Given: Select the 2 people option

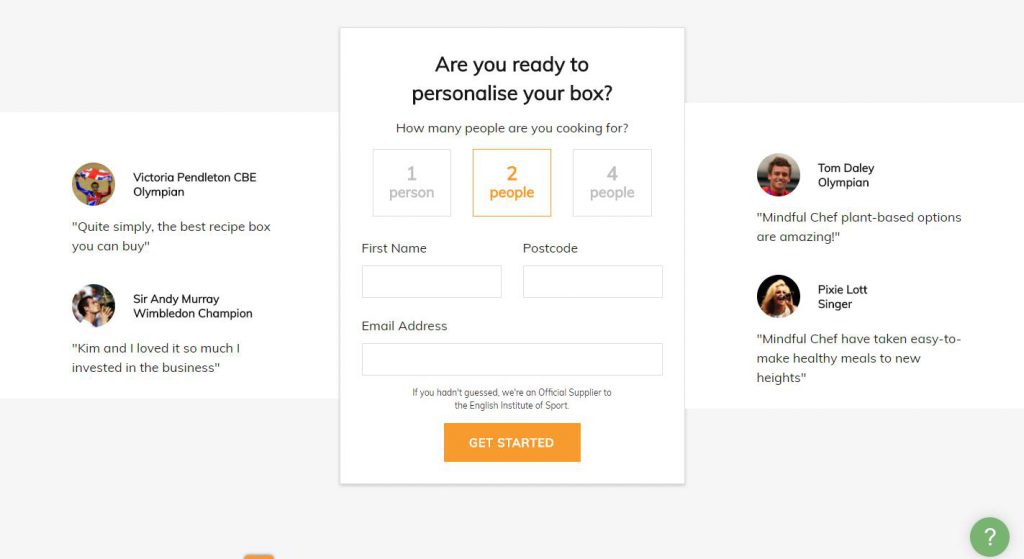Looking at the screenshot, I should pos(512,183).
